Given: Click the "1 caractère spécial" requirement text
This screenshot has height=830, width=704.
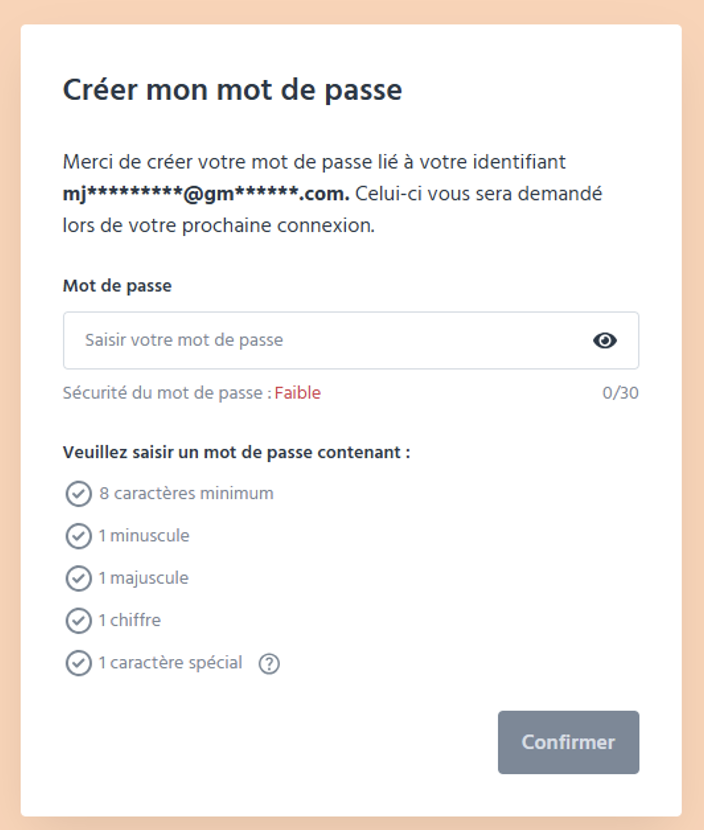Looking at the screenshot, I should point(170,662).
